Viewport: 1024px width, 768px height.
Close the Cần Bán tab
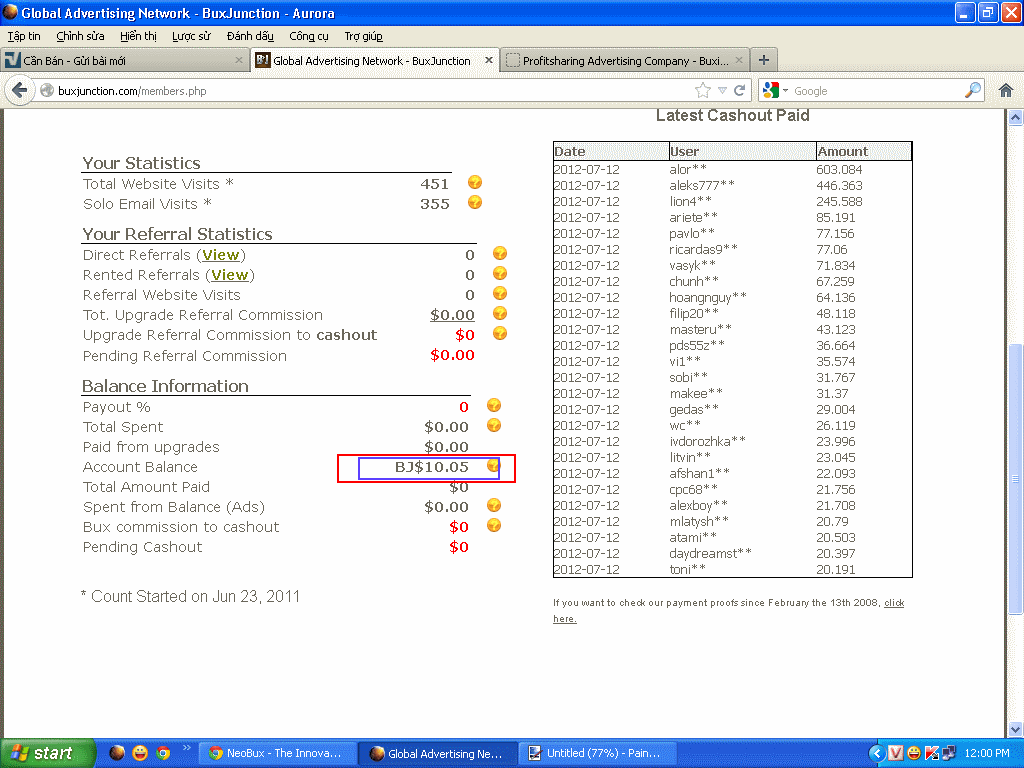[x=238, y=60]
